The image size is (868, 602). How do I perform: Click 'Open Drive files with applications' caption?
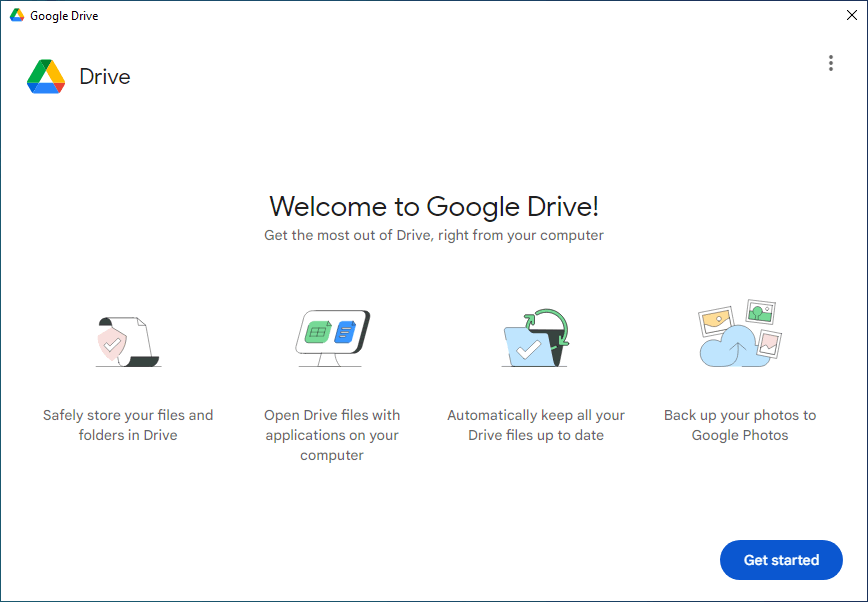click(332, 435)
